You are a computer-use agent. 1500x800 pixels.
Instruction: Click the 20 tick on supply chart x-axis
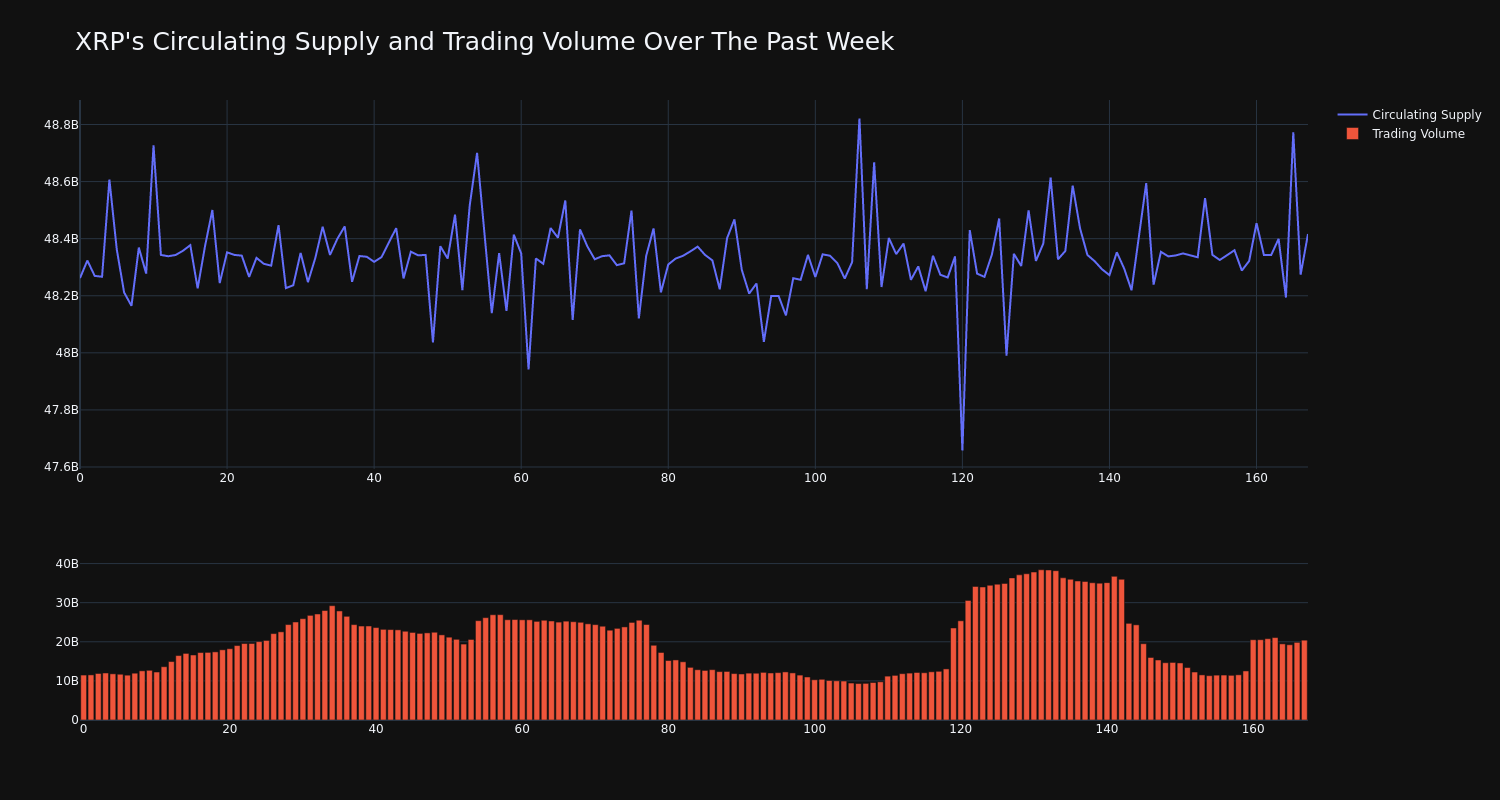(227, 478)
